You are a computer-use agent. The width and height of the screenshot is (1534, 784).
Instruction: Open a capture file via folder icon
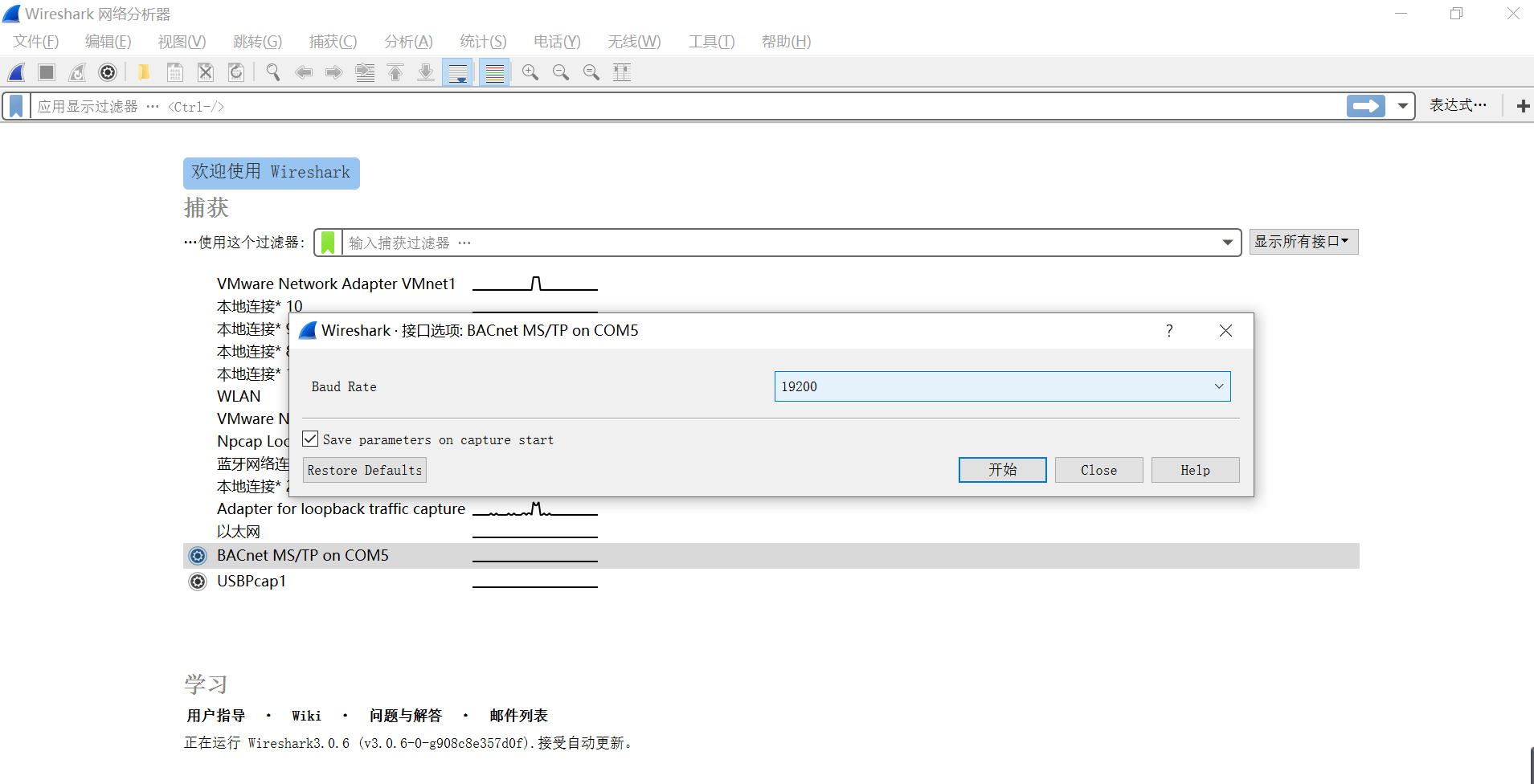pos(144,72)
